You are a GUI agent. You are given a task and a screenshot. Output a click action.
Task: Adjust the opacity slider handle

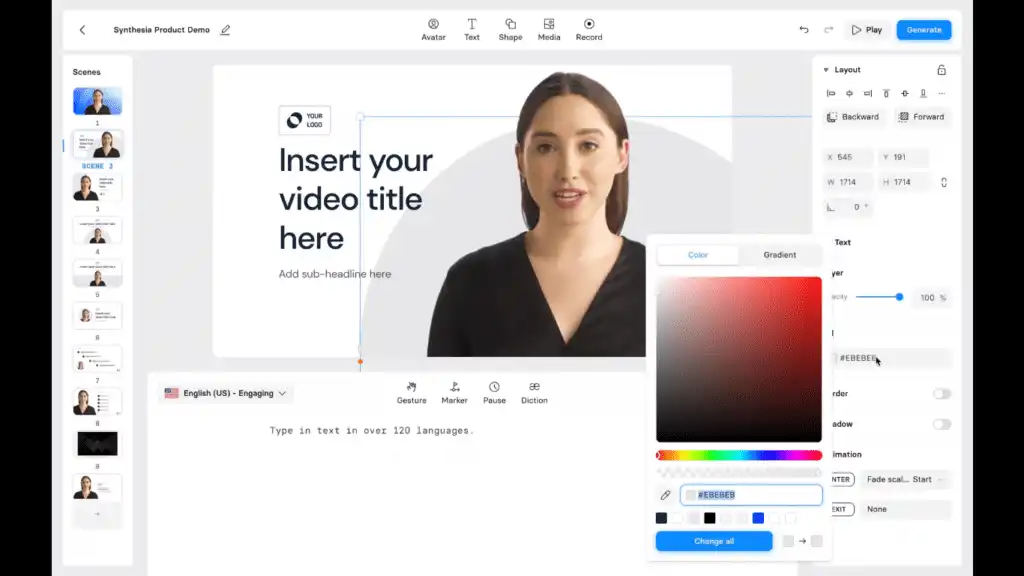899,297
